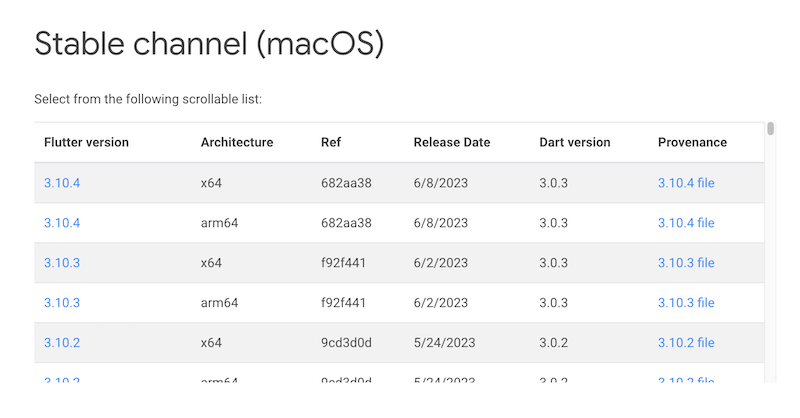View 3.10.3 file provenance in x64 row
This screenshot has height=418, width=800.
[686, 263]
